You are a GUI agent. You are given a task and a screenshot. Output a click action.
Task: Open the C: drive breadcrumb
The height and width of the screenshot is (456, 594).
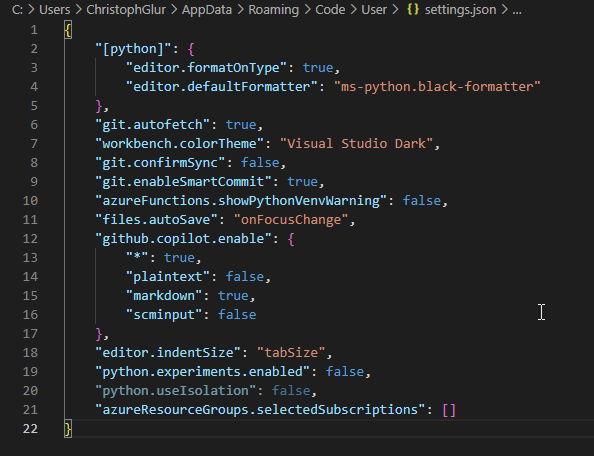pyautogui.click(x=17, y=9)
